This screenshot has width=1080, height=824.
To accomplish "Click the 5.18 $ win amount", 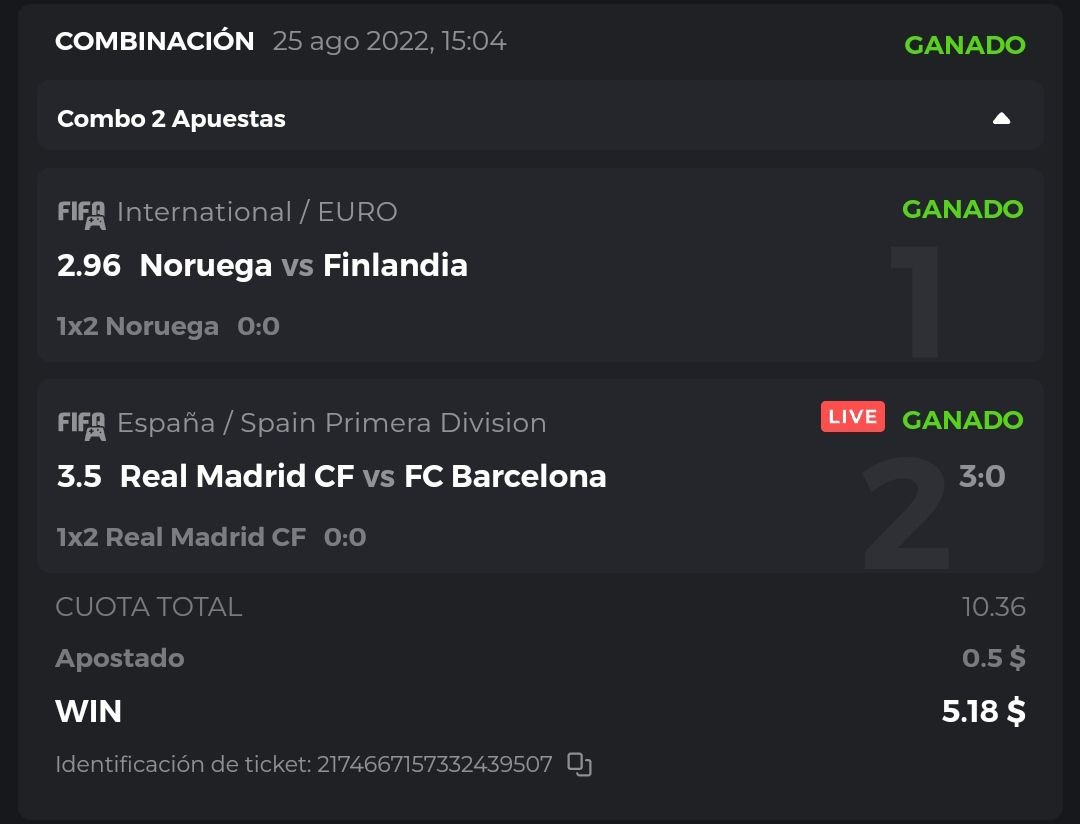I will coord(983,711).
